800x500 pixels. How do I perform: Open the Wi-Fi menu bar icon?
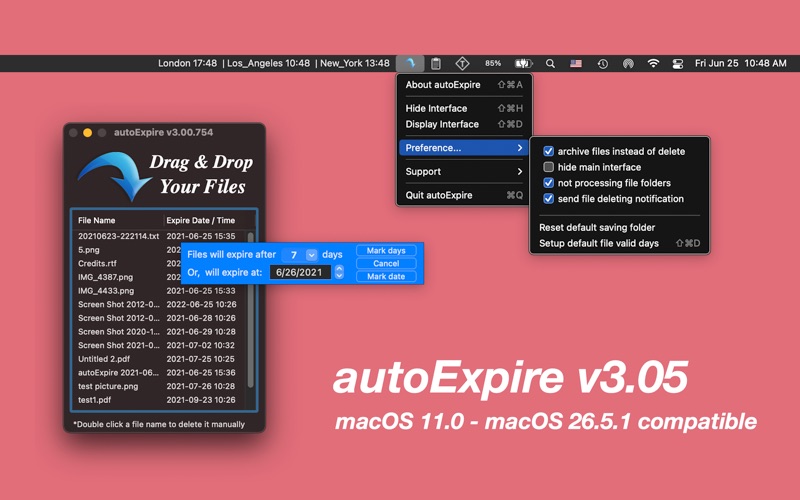(653, 63)
